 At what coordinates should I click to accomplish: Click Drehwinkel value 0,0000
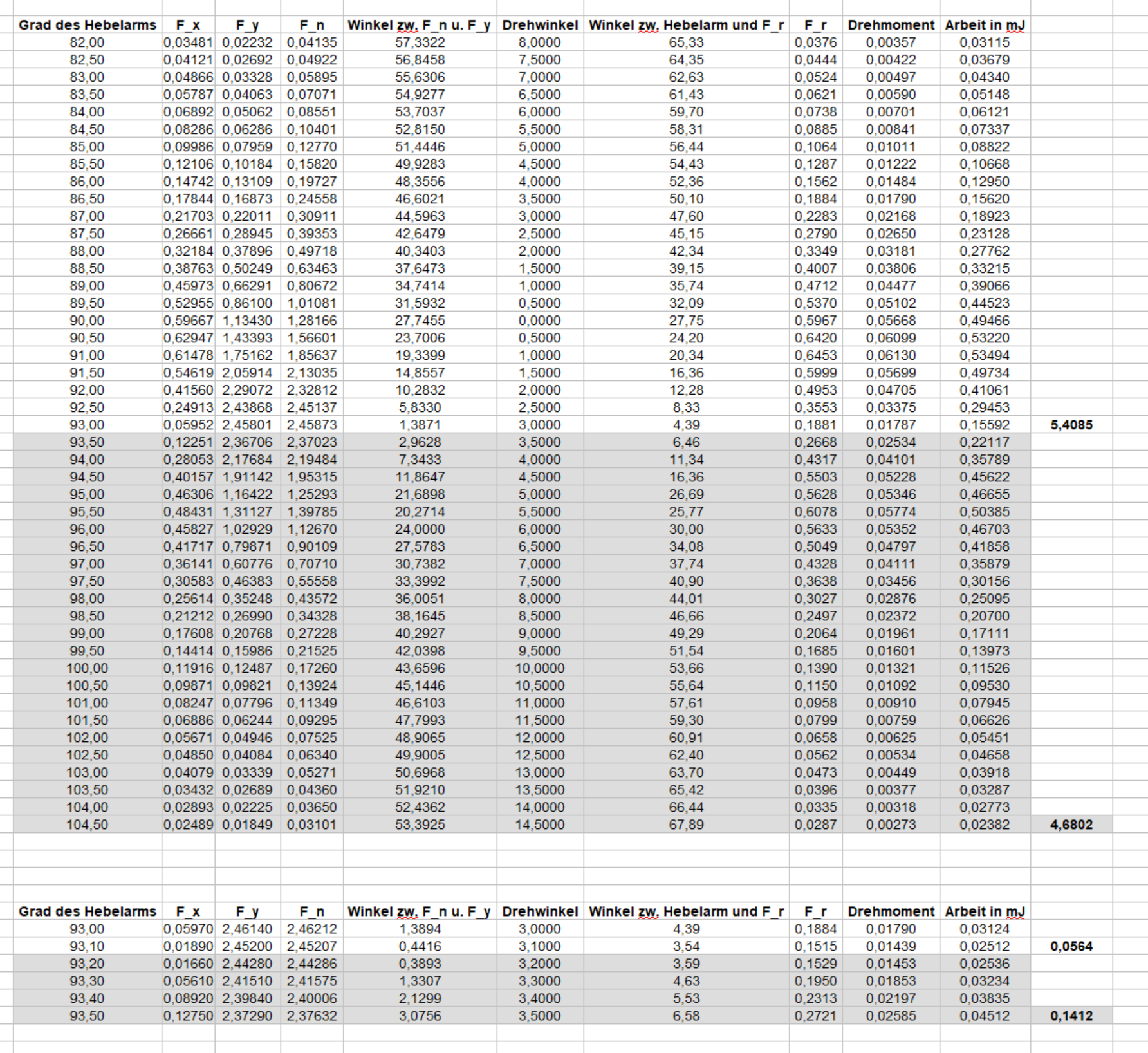pos(539,321)
